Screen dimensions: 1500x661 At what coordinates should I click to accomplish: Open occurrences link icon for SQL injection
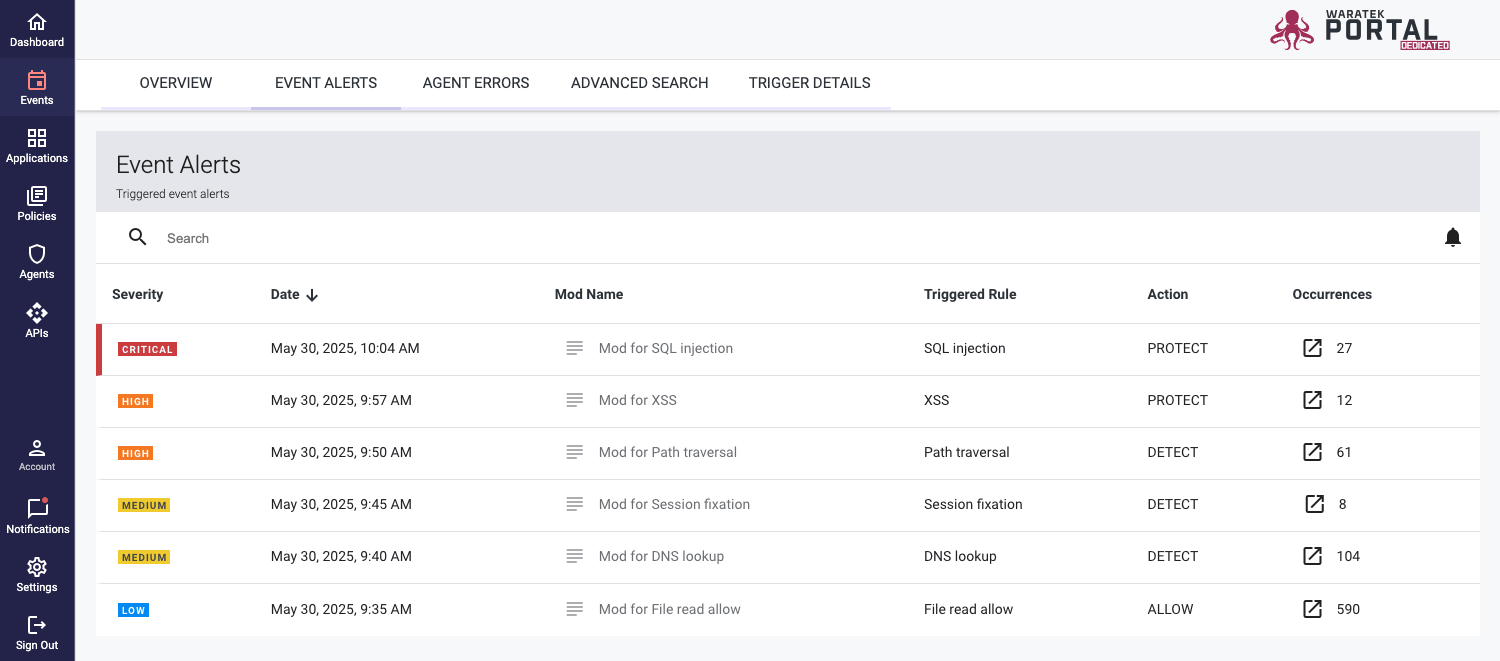[x=1312, y=348]
